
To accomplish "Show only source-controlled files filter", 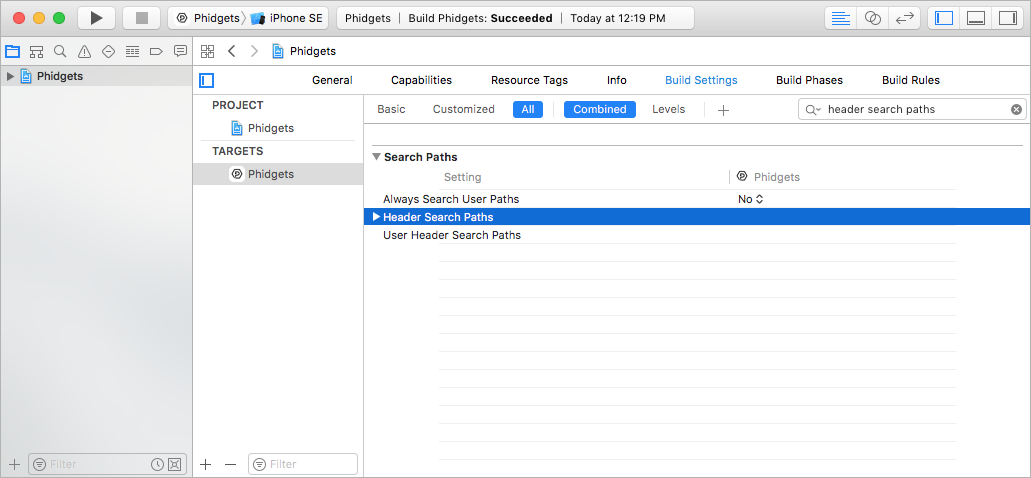I will pyautogui.click(x=174, y=464).
